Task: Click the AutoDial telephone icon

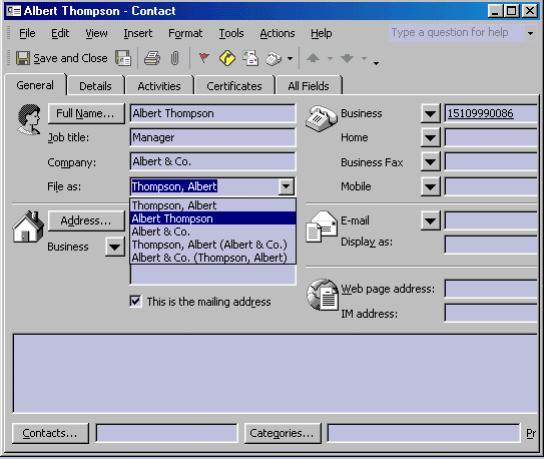Action: point(273,58)
